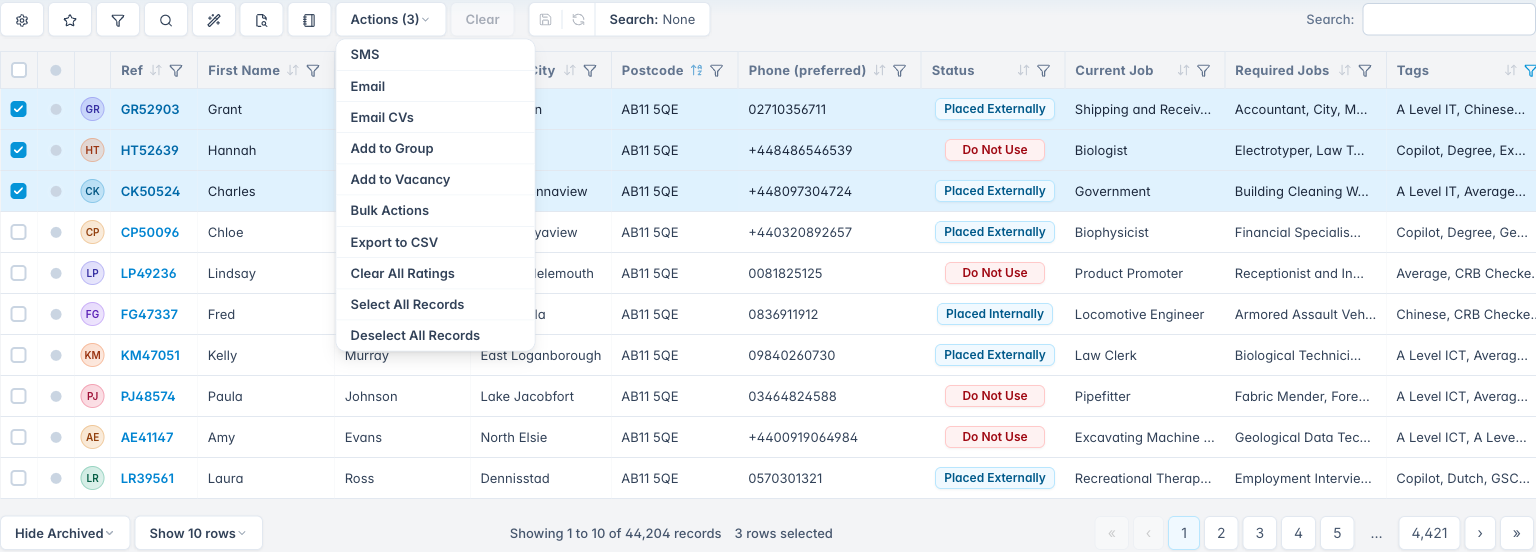
Task: Filter the Status column
Action: click(1043, 71)
